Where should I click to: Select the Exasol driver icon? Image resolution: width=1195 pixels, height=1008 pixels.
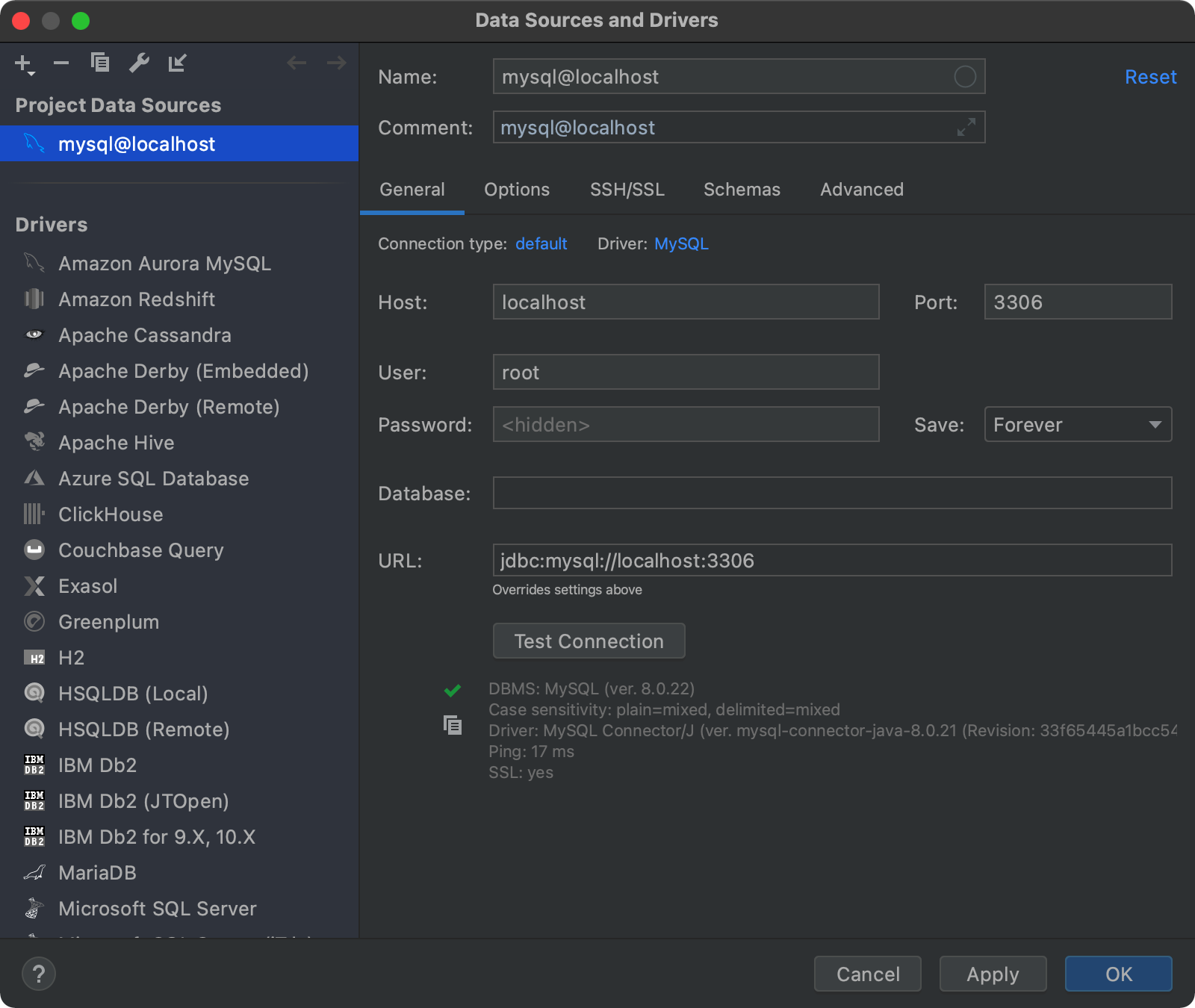point(34,586)
